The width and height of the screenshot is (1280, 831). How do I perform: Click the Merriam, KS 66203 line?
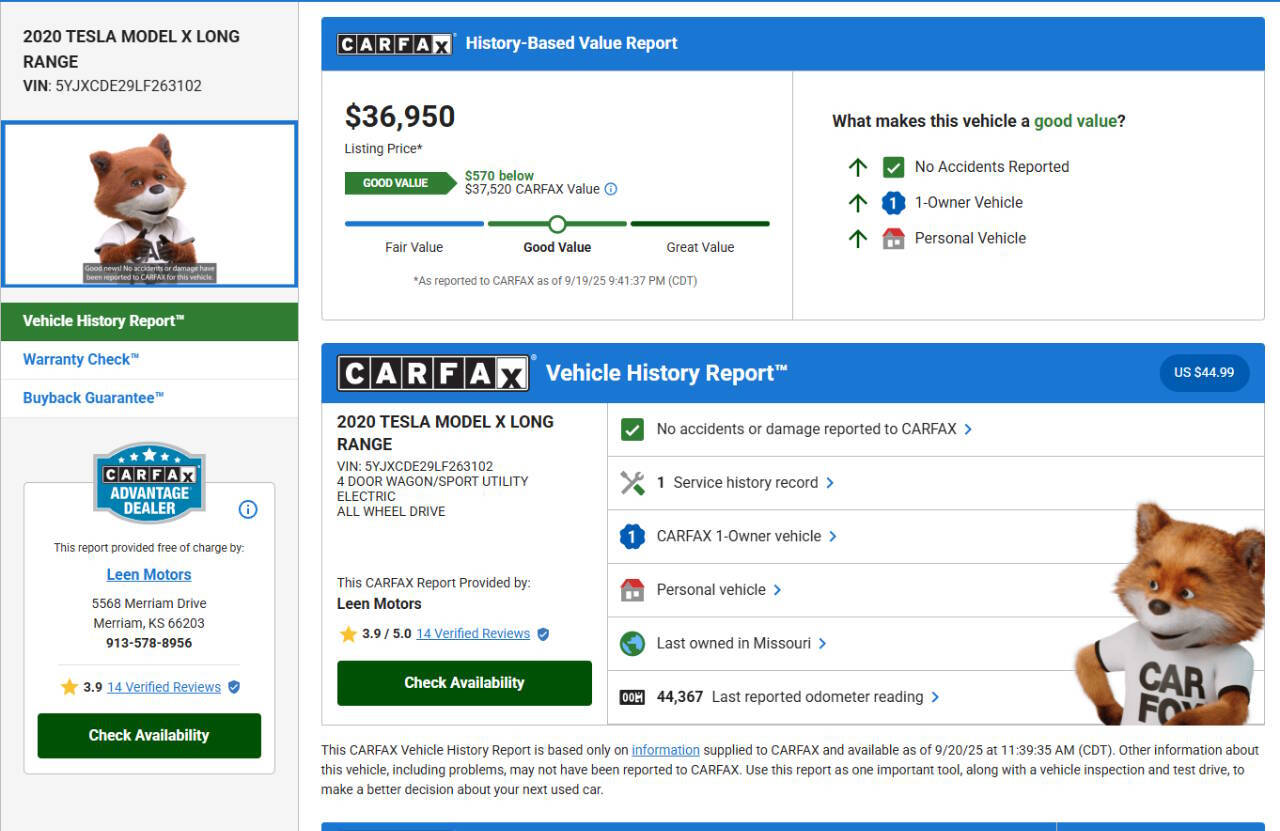point(149,623)
